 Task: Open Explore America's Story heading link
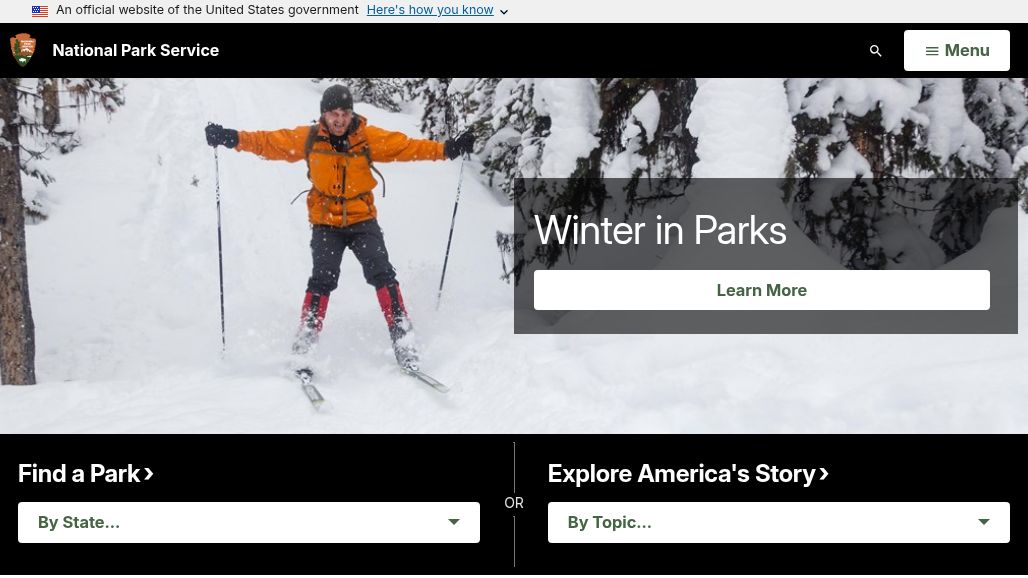click(681, 474)
